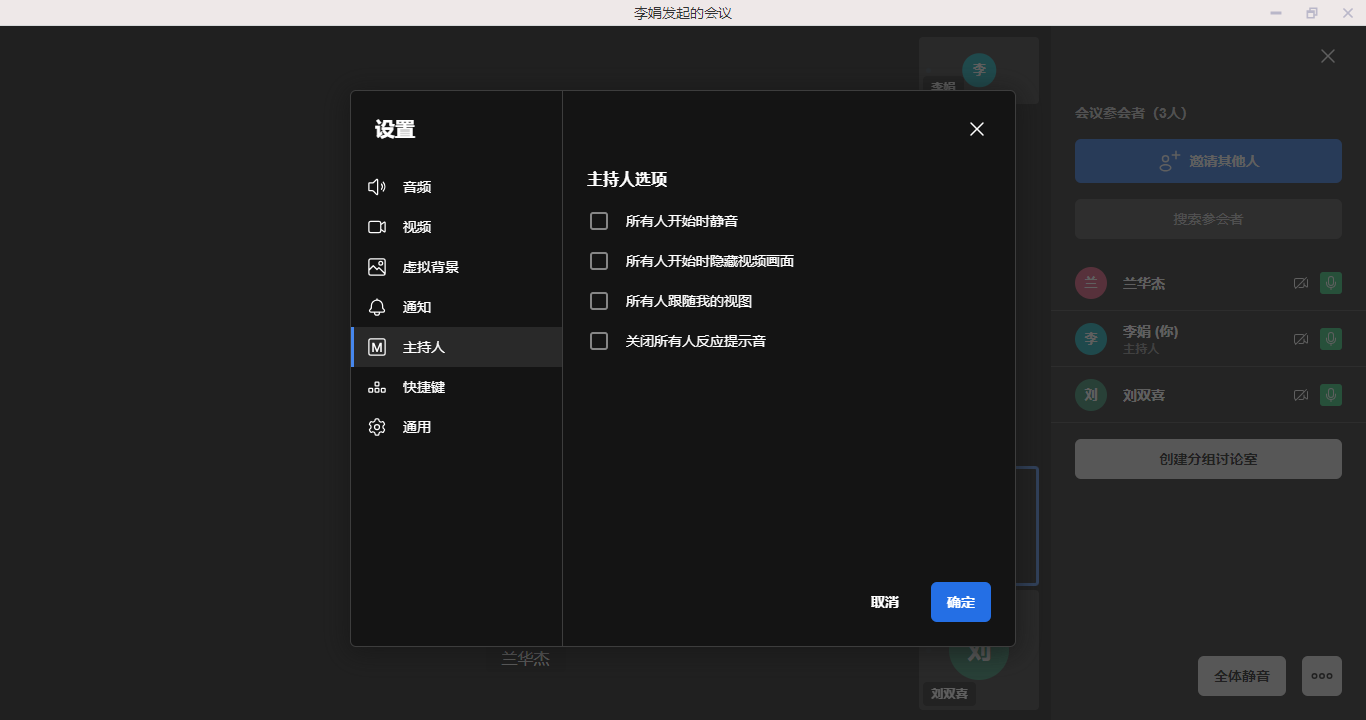Image resolution: width=1366 pixels, height=720 pixels.
Task: Click the 虚拟背景 picture icon
Action: [x=377, y=267]
